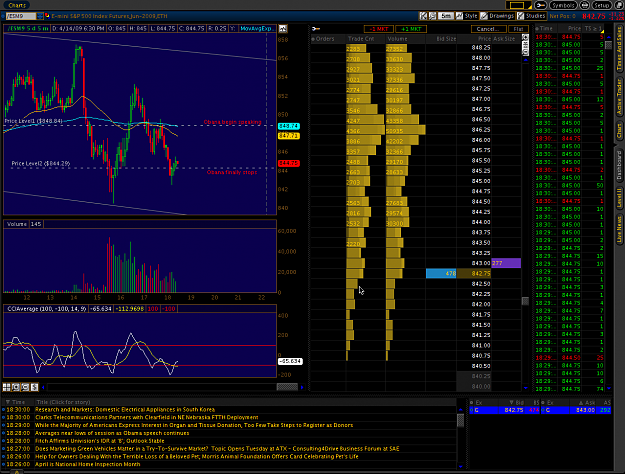Click the news list scroll-up arrow
This screenshot has width=625, height=474.
[x=461, y=409]
